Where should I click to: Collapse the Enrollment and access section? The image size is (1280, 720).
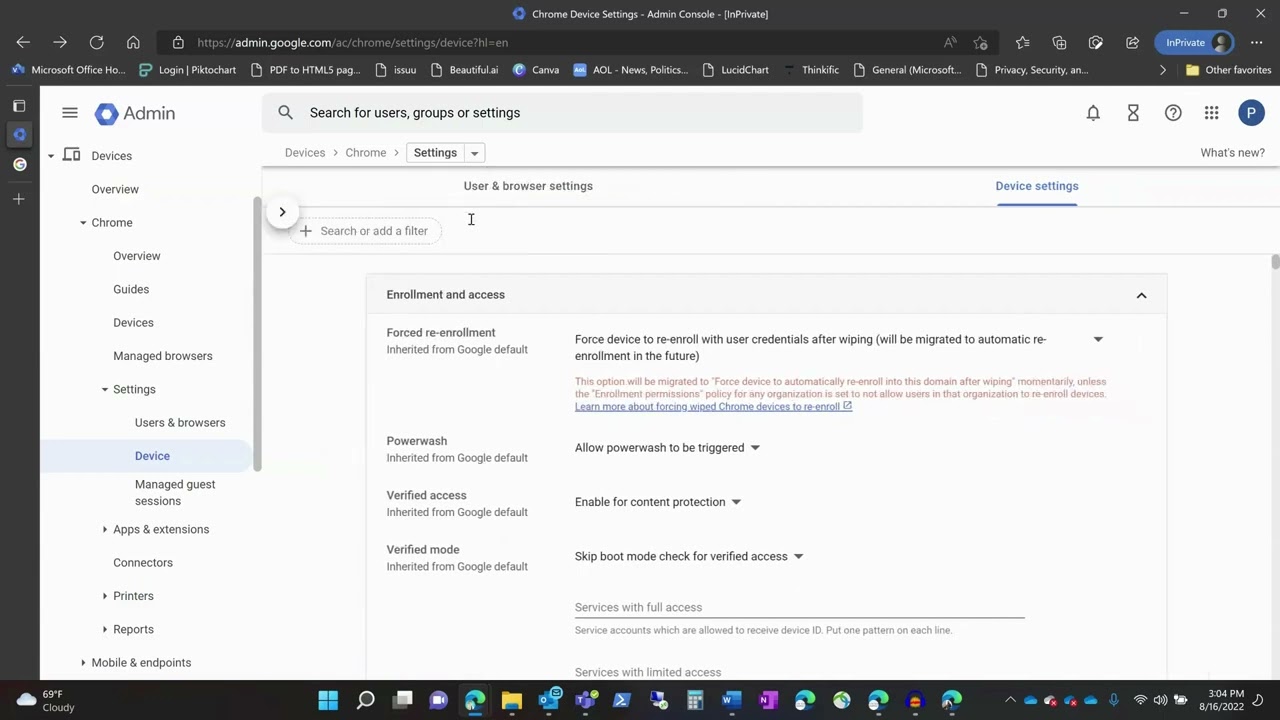tap(1141, 295)
